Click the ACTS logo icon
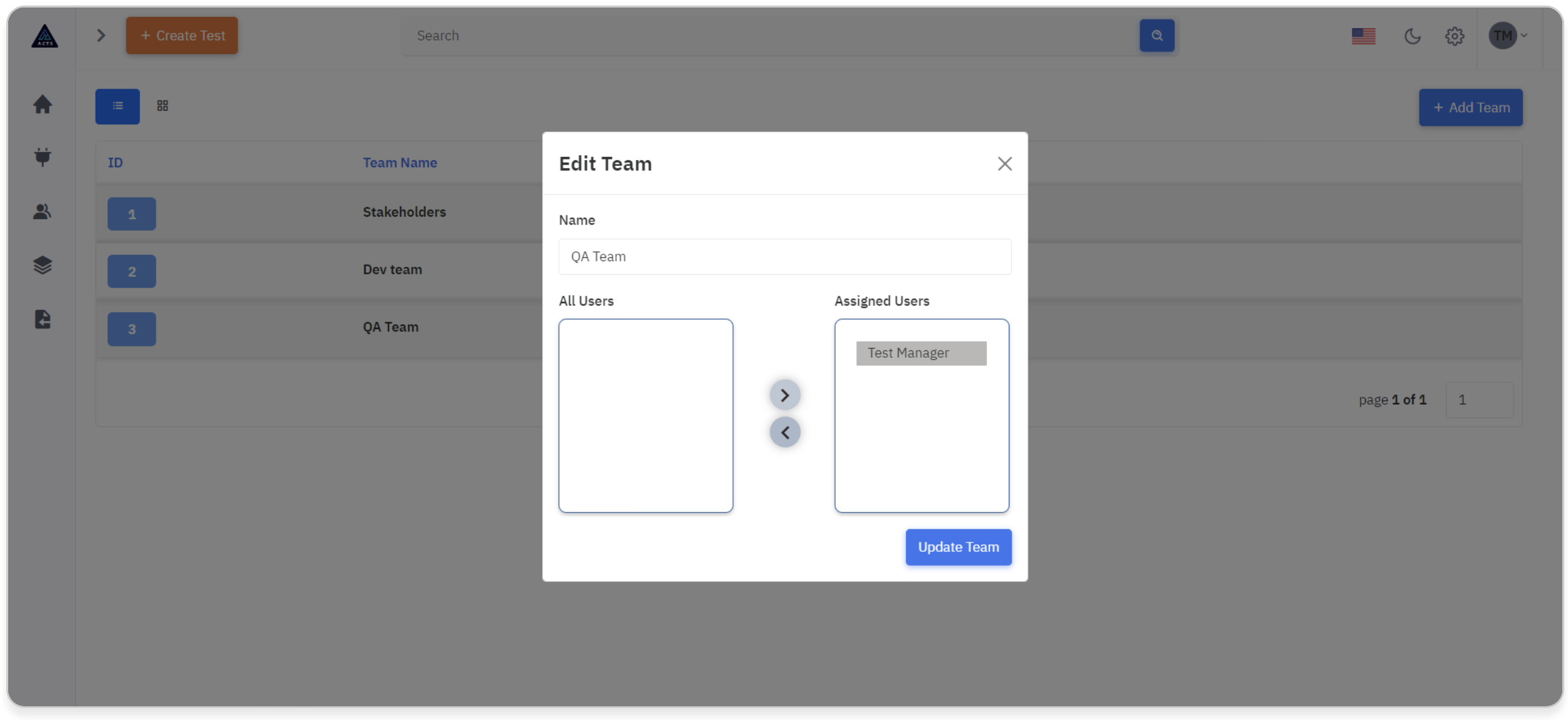This screenshot has width=1568, height=722. [x=45, y=36]
